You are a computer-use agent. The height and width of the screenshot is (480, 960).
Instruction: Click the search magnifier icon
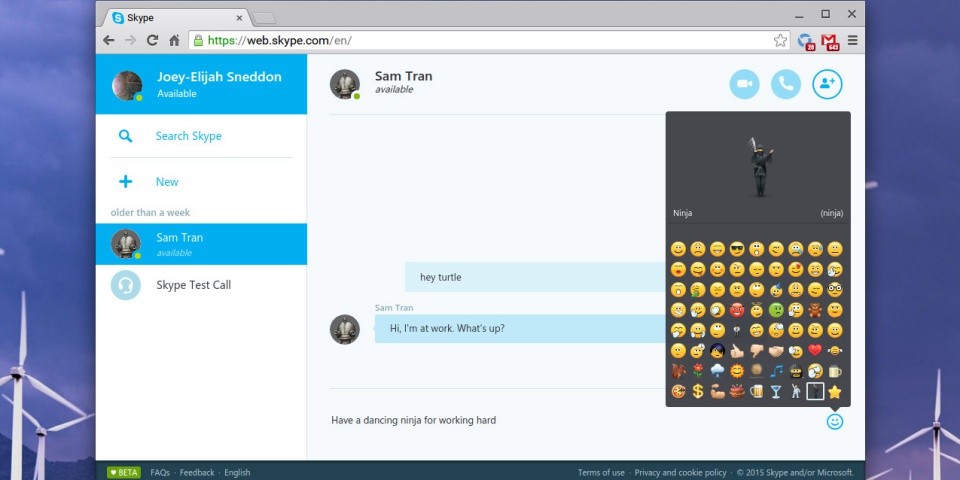[x=126, y=136]
